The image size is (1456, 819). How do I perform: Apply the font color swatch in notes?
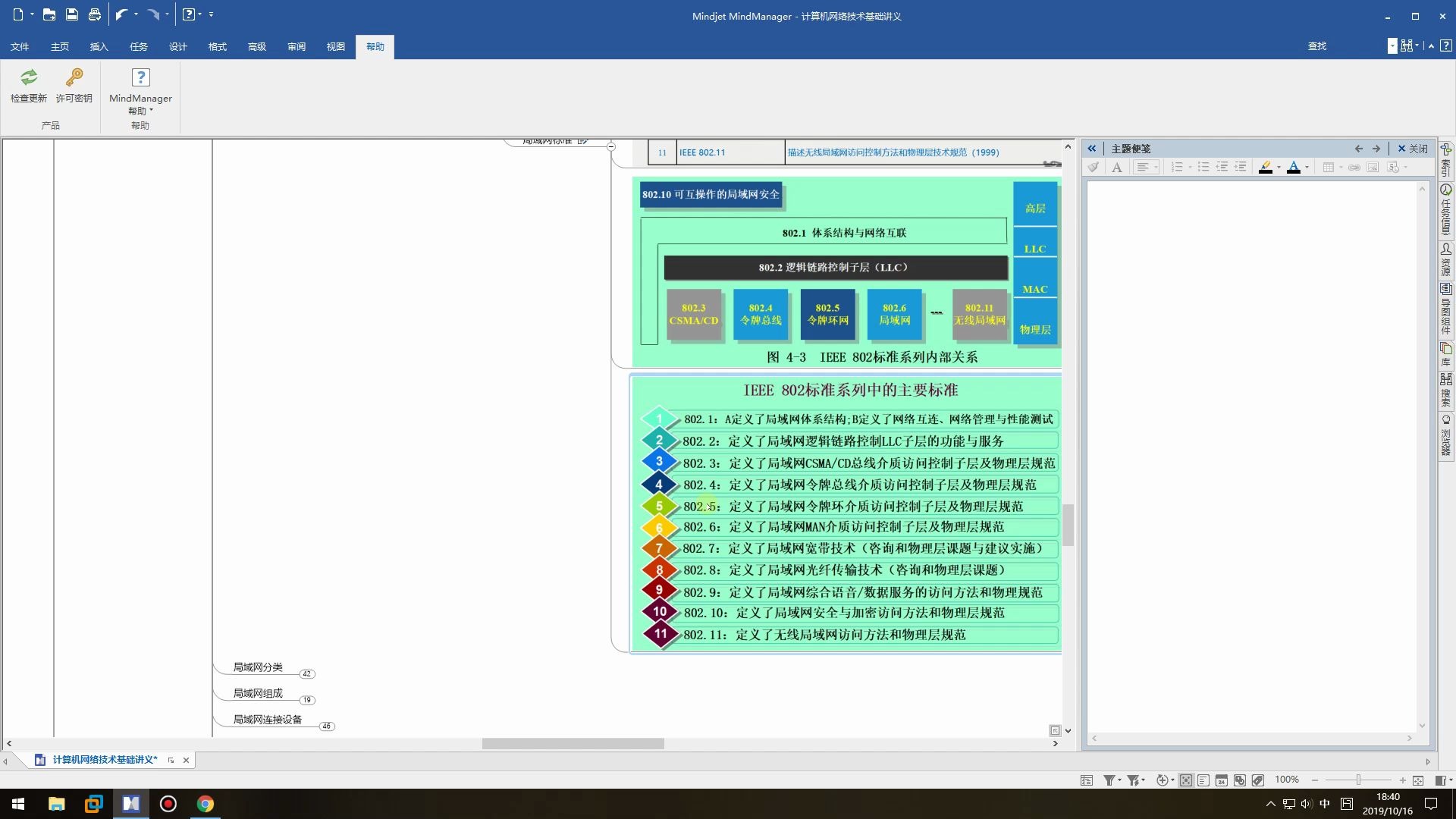1294,168
